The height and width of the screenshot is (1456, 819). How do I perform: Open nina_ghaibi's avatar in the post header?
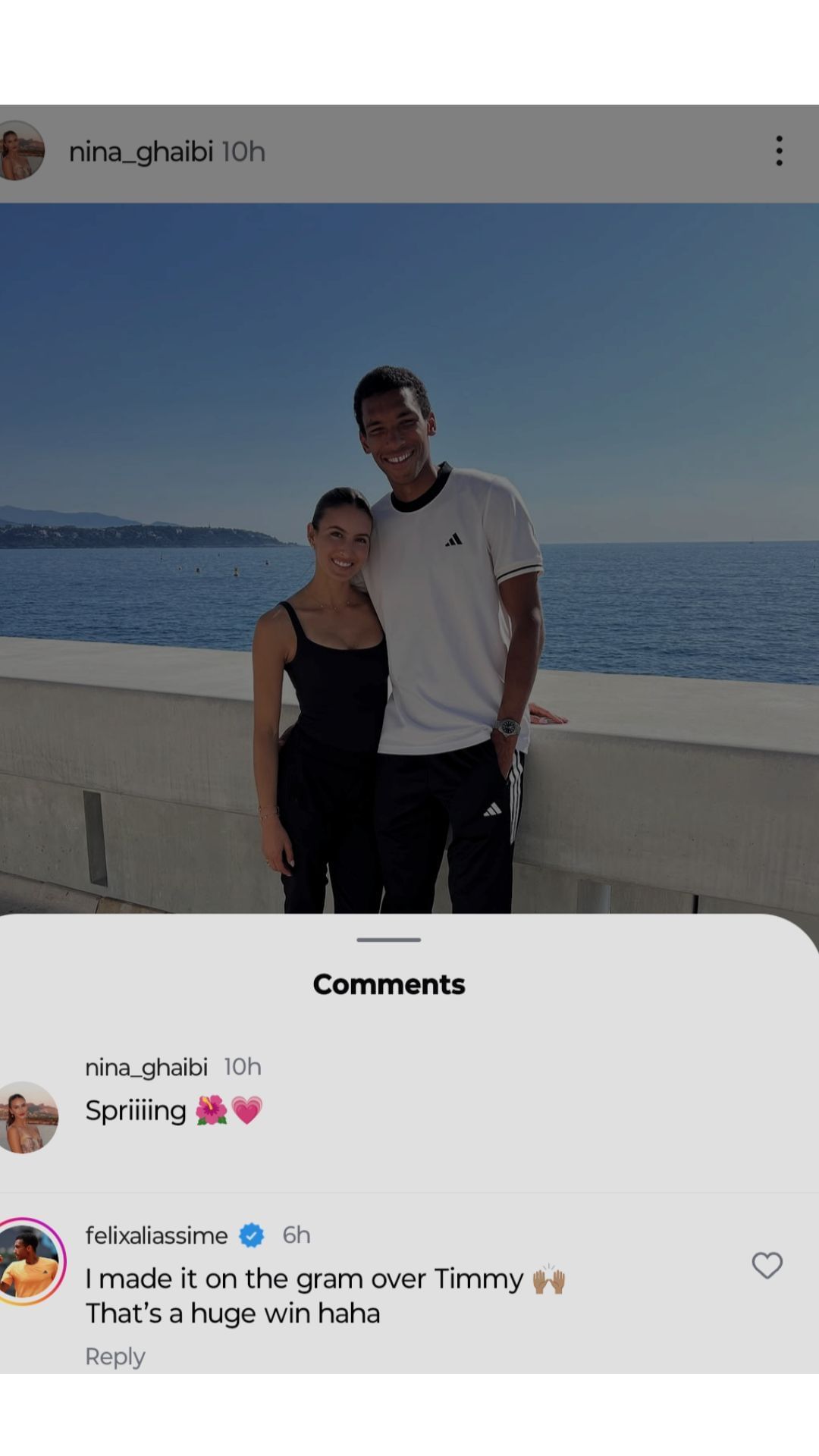(x=20, y=150)
